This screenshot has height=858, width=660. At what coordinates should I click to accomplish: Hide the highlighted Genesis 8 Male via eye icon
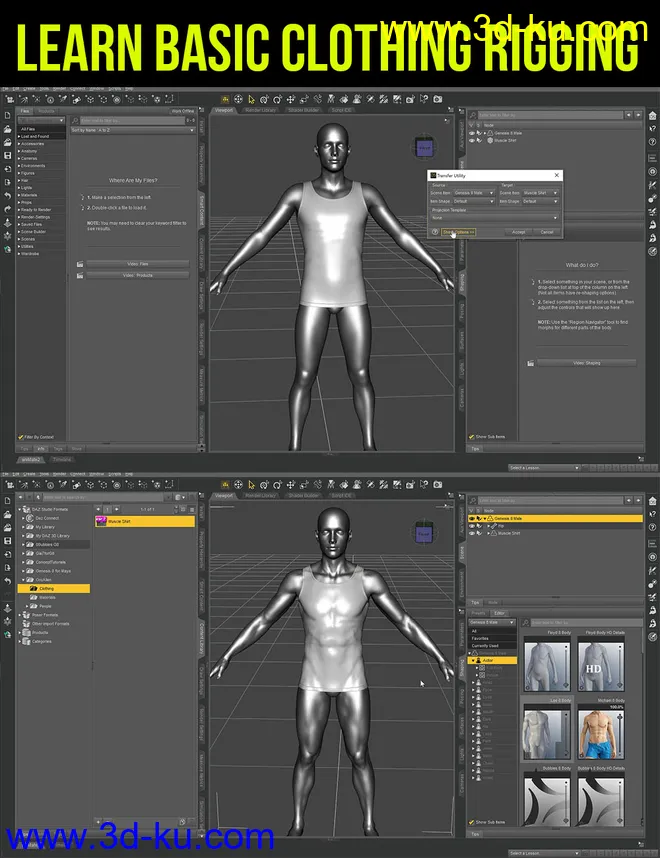click(472, 520)
